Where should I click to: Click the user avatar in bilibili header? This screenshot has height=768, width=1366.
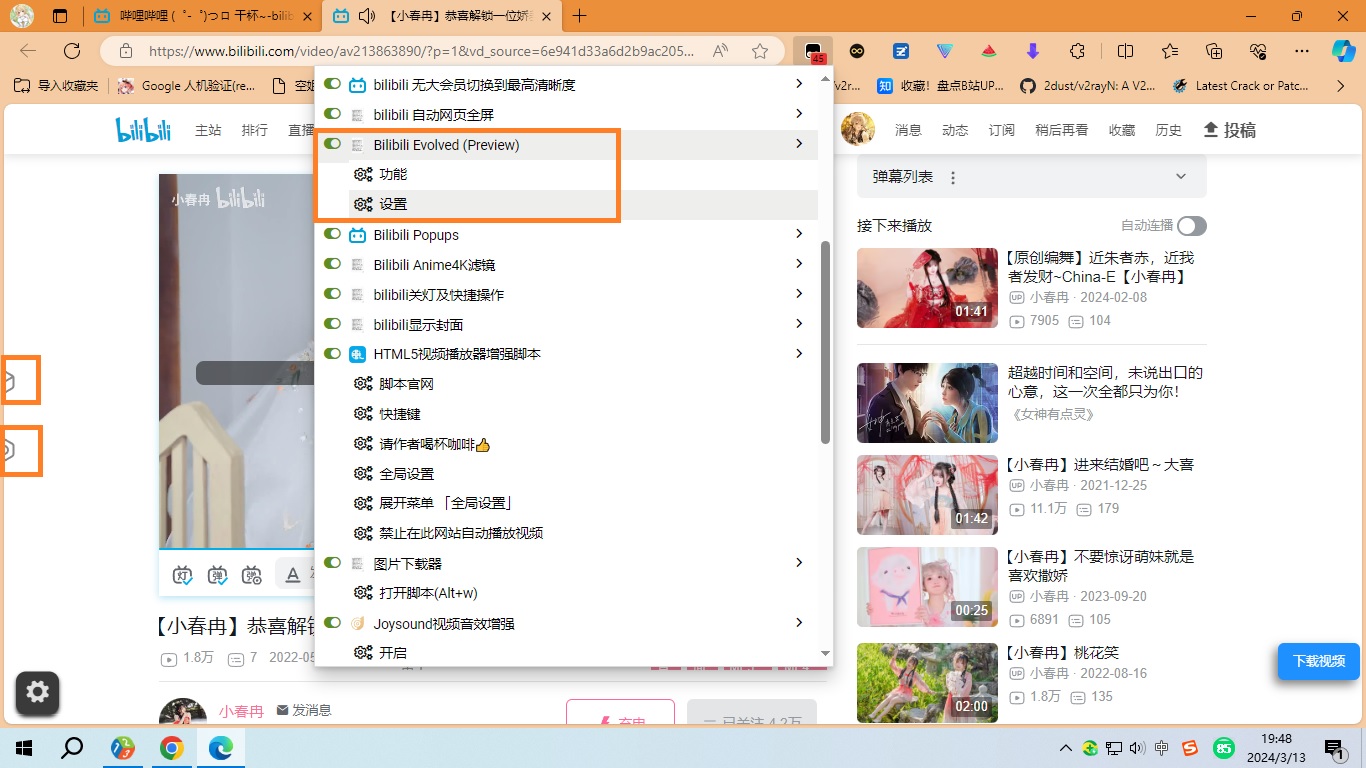click(857, 129)
